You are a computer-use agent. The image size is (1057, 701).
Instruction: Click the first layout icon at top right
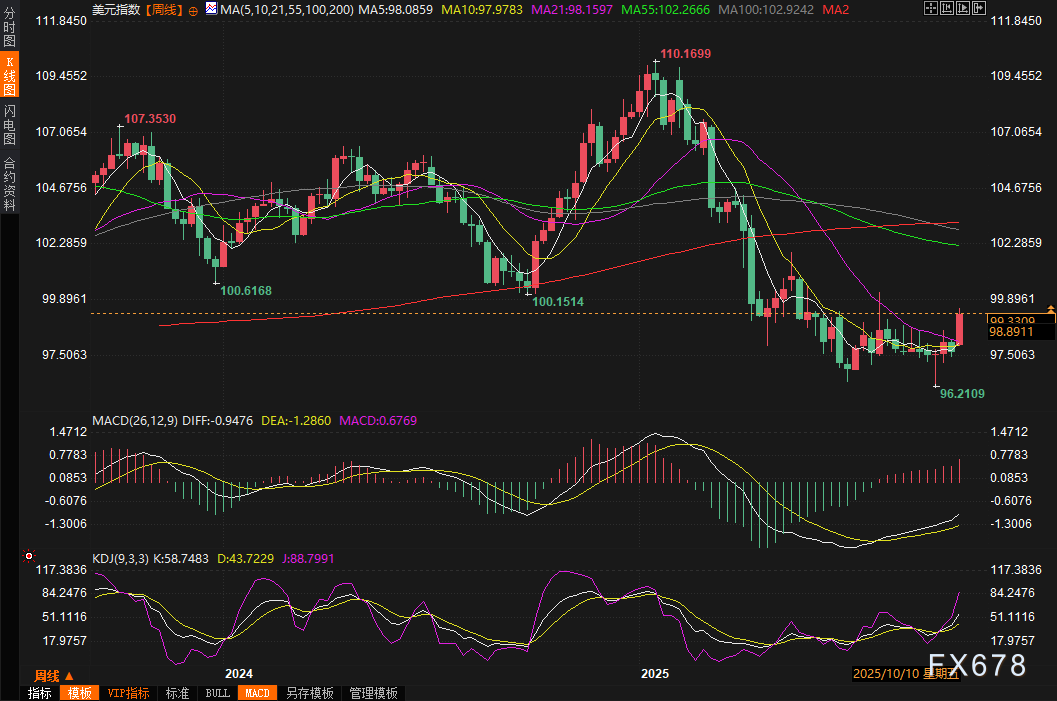pos(931,9)
